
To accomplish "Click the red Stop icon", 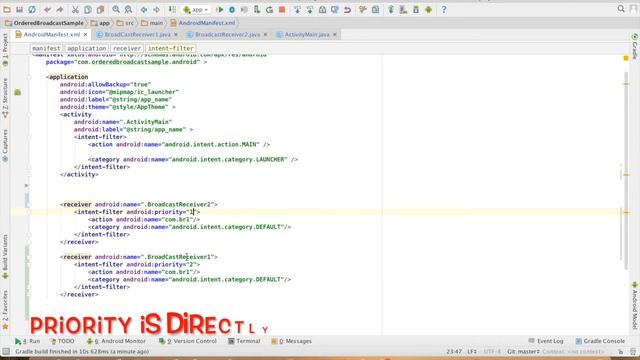I will point(282,9).
